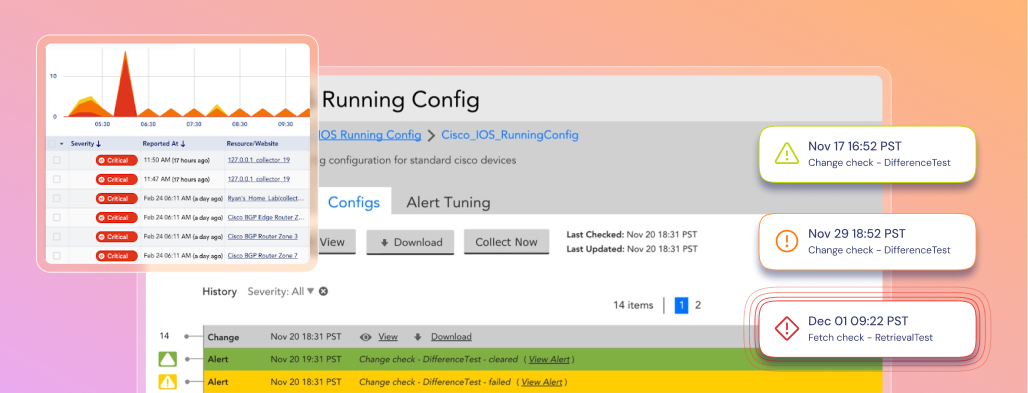Click the yellow warning alert icon
Image resolution: width=1028 pixels, height=393 pixels.
point(167,381)
